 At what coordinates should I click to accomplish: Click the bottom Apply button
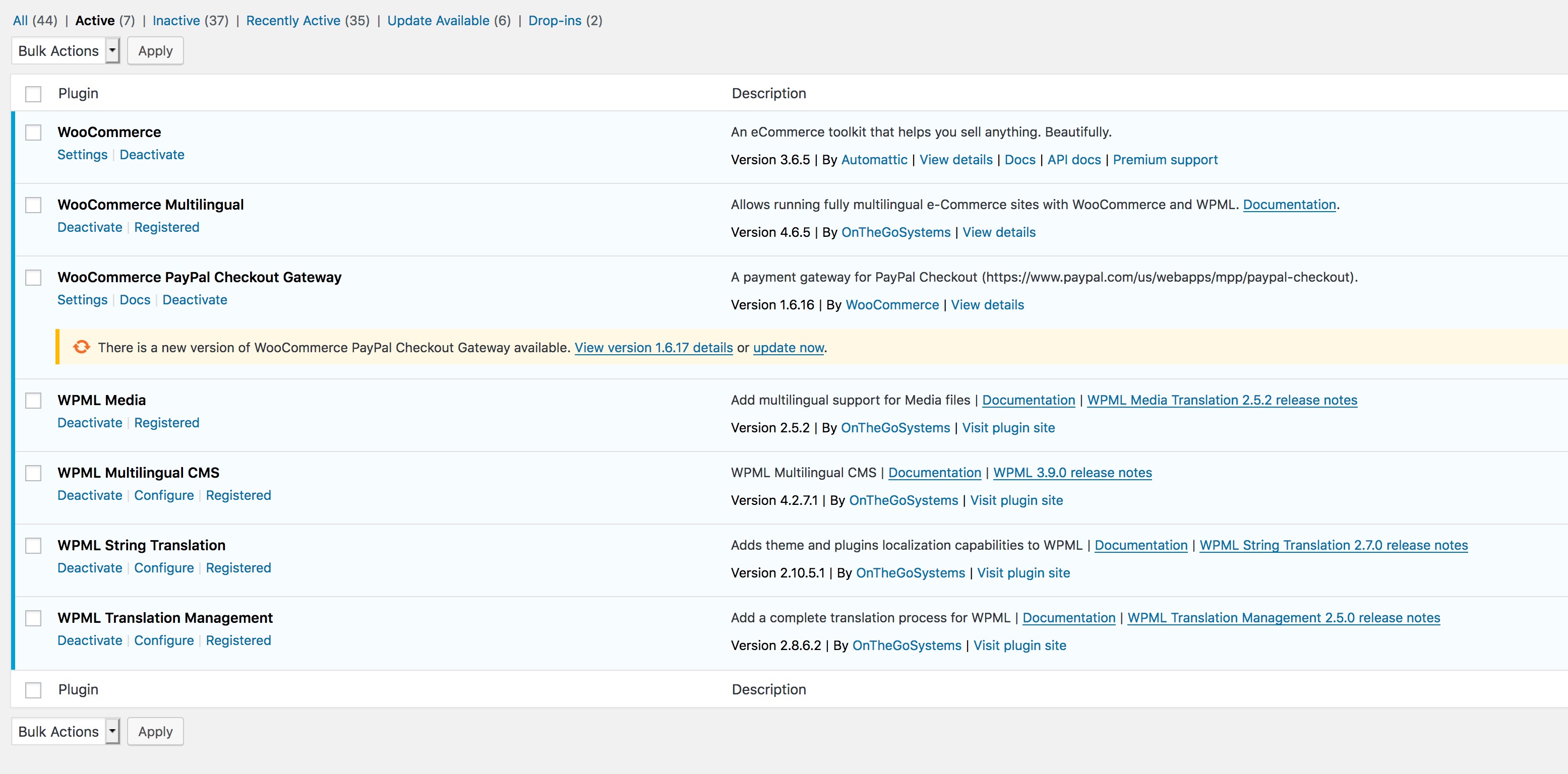point(155,731)
